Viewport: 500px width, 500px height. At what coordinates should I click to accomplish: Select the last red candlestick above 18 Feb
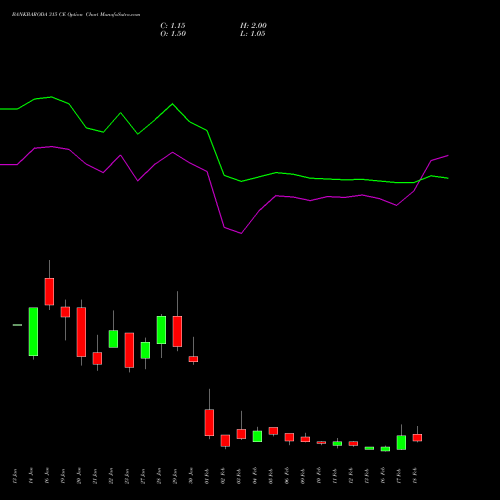pos(417,437)
